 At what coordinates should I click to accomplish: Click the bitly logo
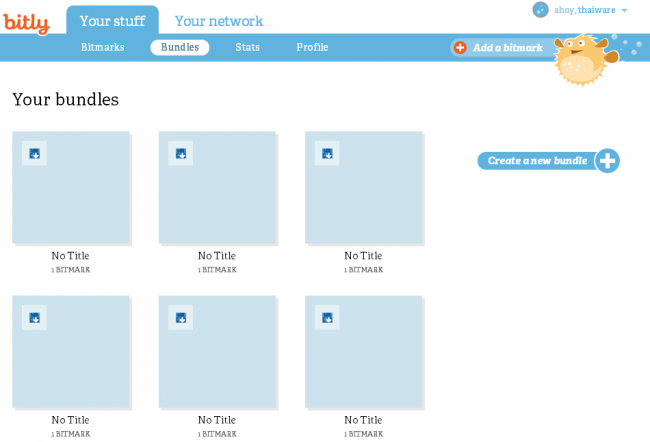(x=26, y=23)
